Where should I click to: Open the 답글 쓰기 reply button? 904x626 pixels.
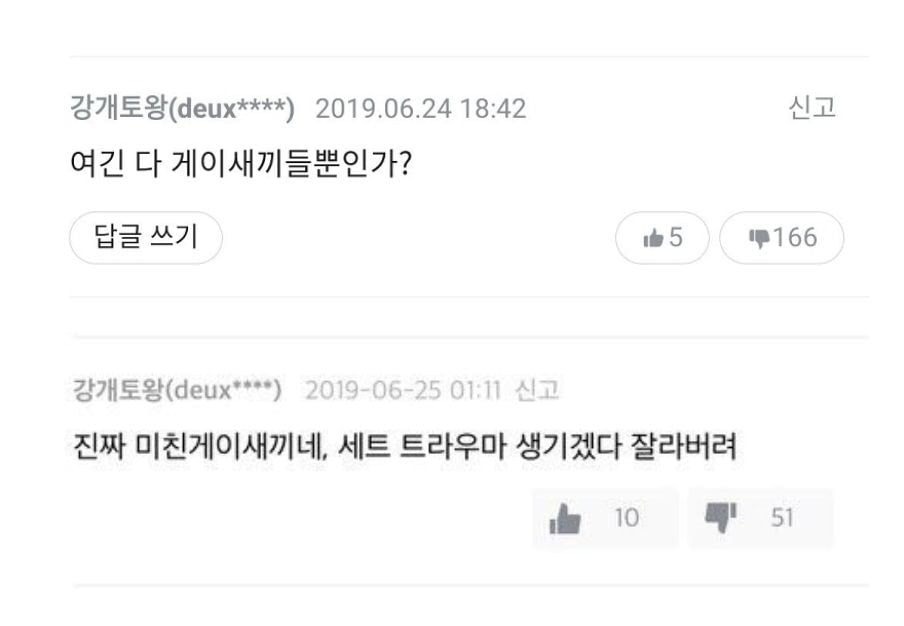[146, 237]
